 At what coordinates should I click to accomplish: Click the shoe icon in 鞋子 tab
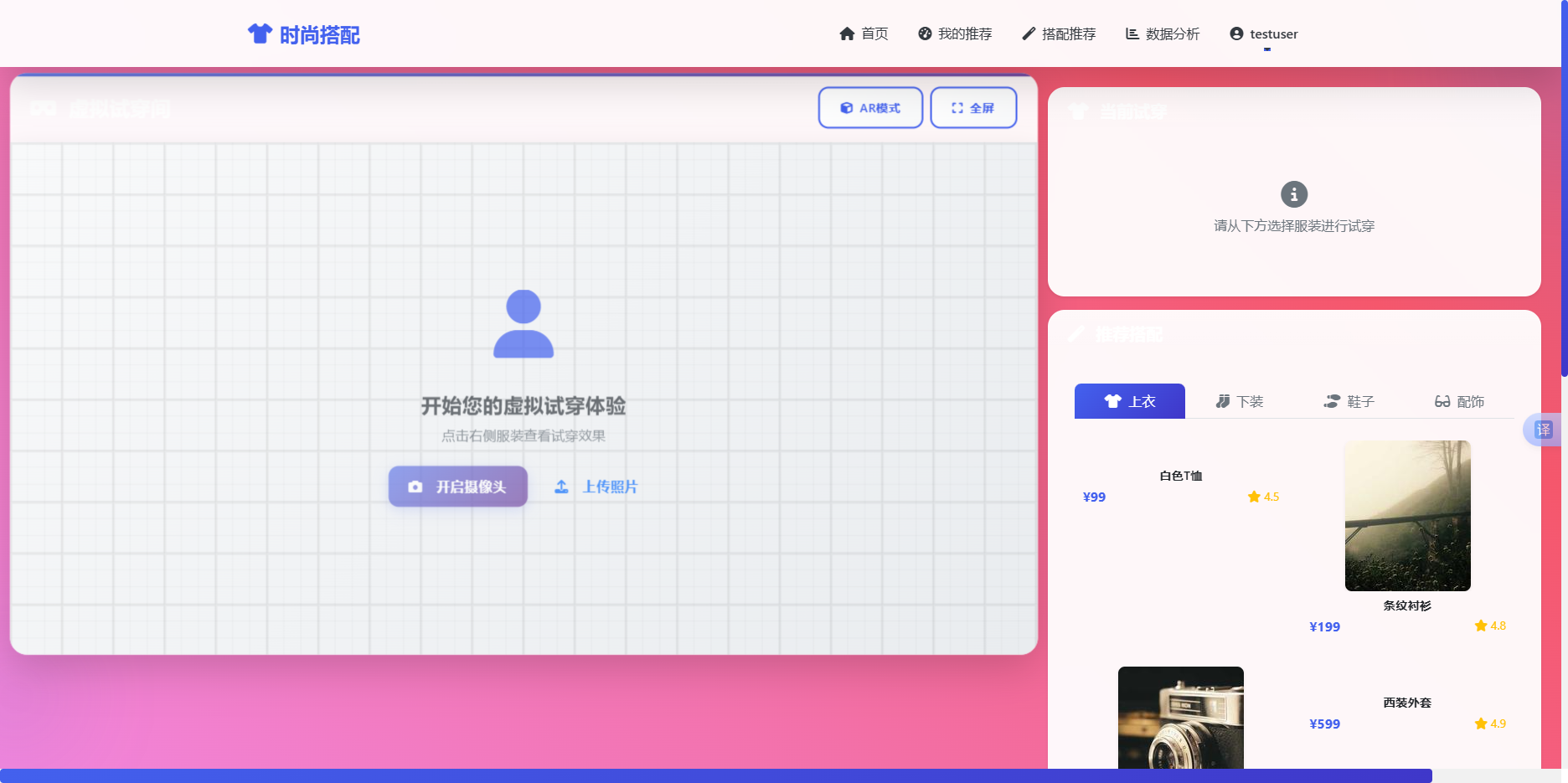(x=1332, y=401)
